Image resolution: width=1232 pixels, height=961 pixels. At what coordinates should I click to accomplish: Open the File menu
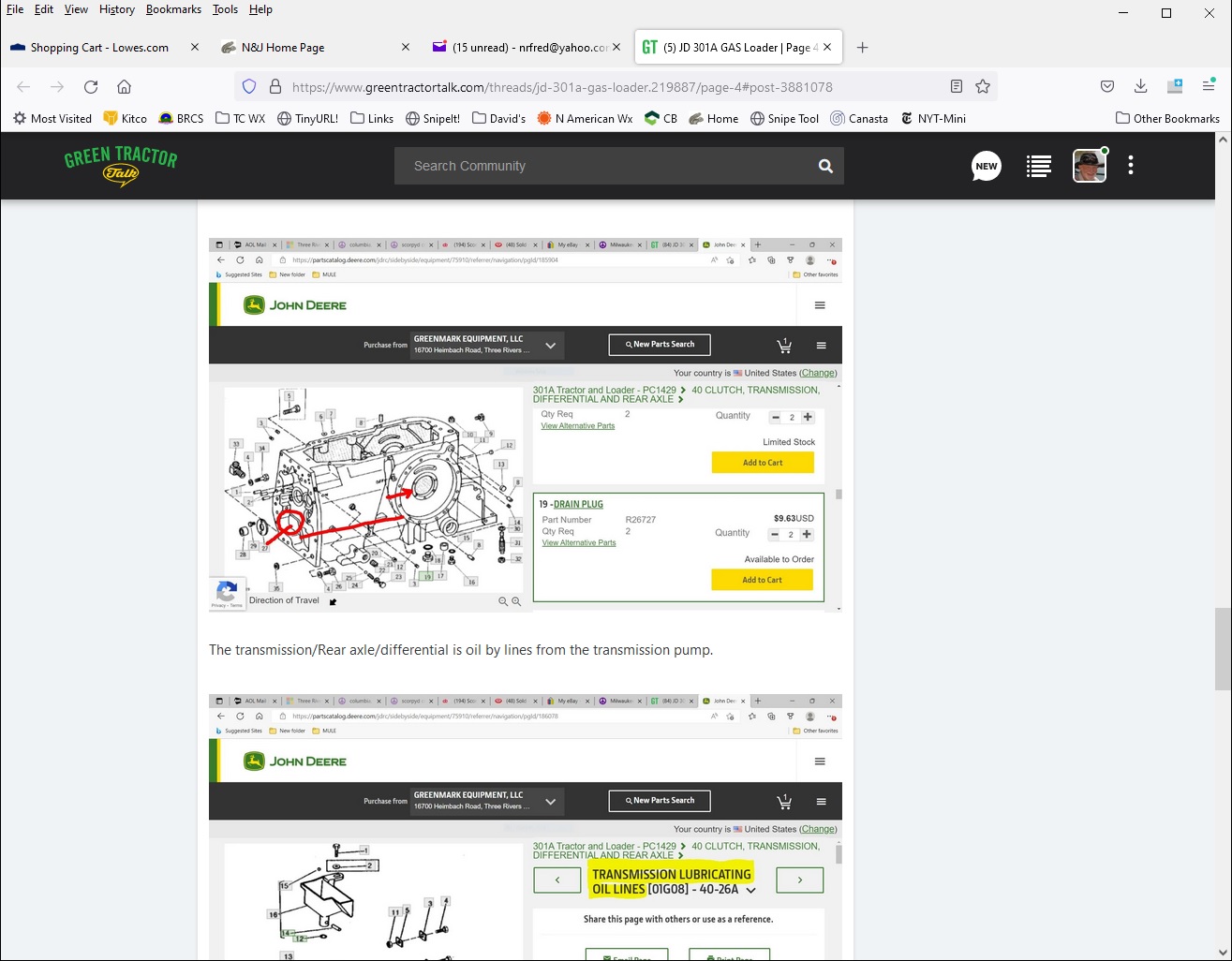click(x=15, y=9)
